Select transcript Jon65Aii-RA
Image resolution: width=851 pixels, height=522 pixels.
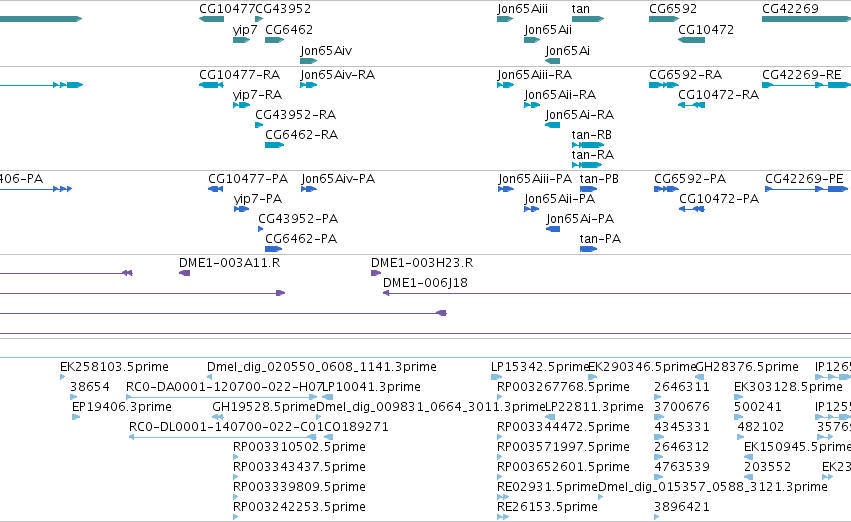coord(560,95)
